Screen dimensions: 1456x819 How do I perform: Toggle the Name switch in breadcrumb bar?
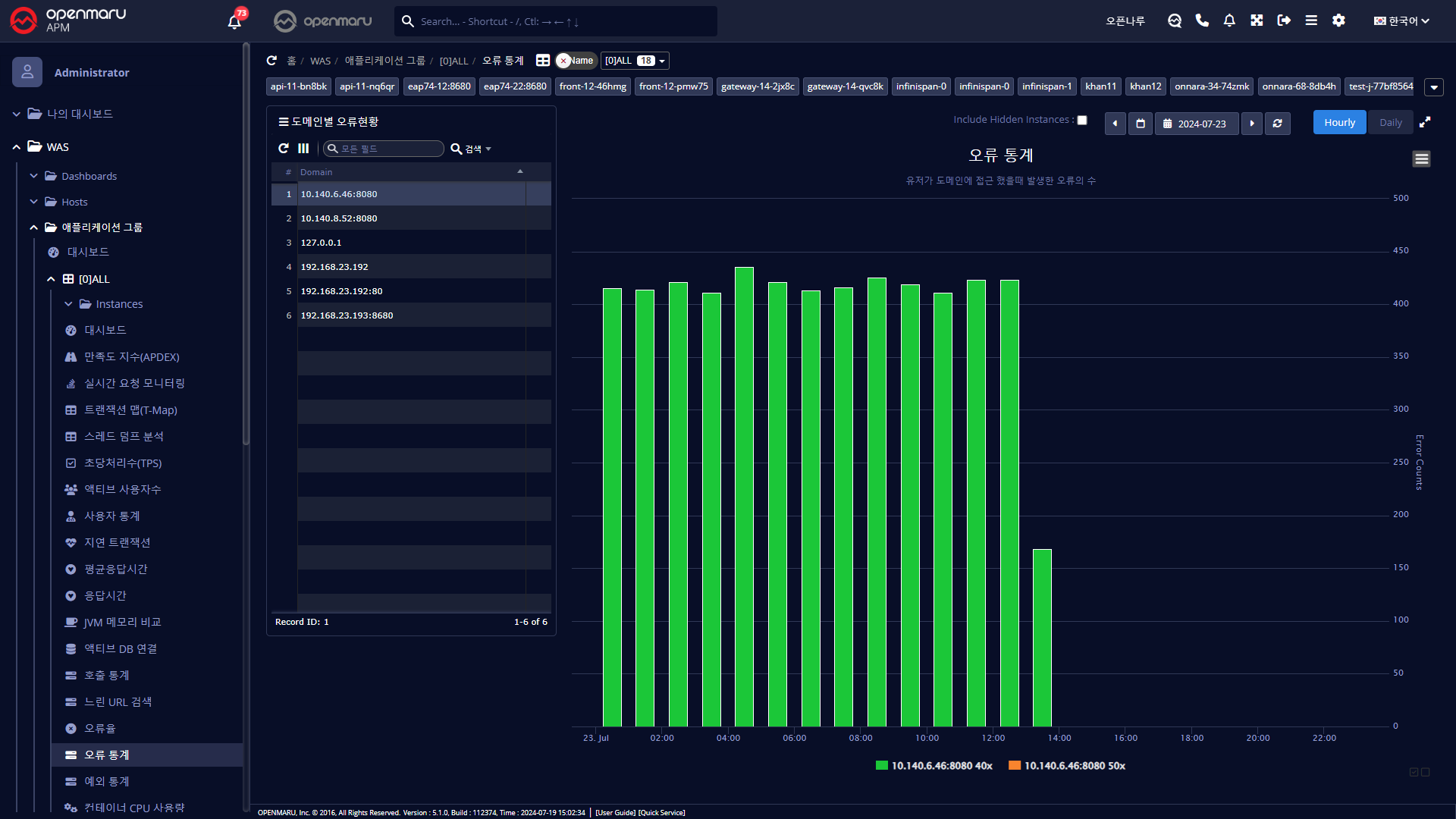pyautogui.click(x=576, y=61)
